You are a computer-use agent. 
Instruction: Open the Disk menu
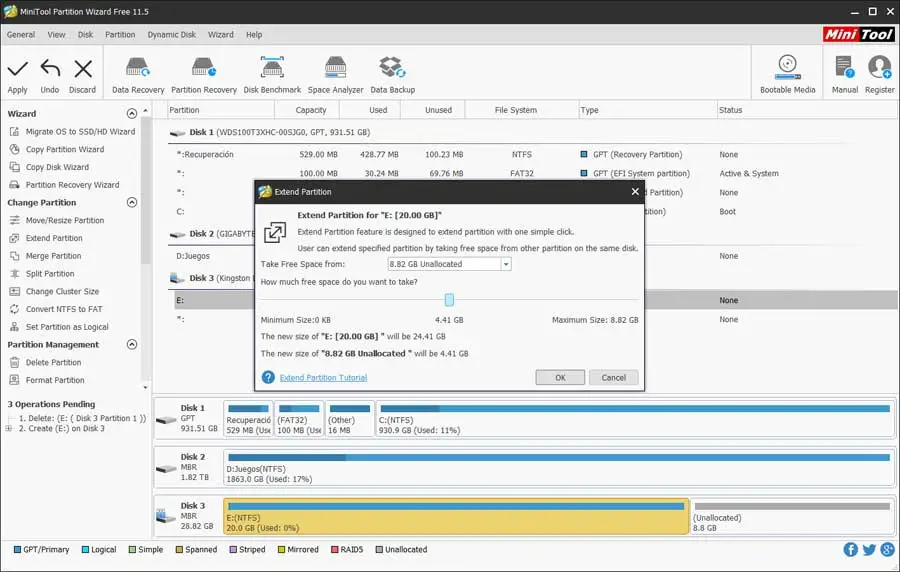tap(86, 34)
